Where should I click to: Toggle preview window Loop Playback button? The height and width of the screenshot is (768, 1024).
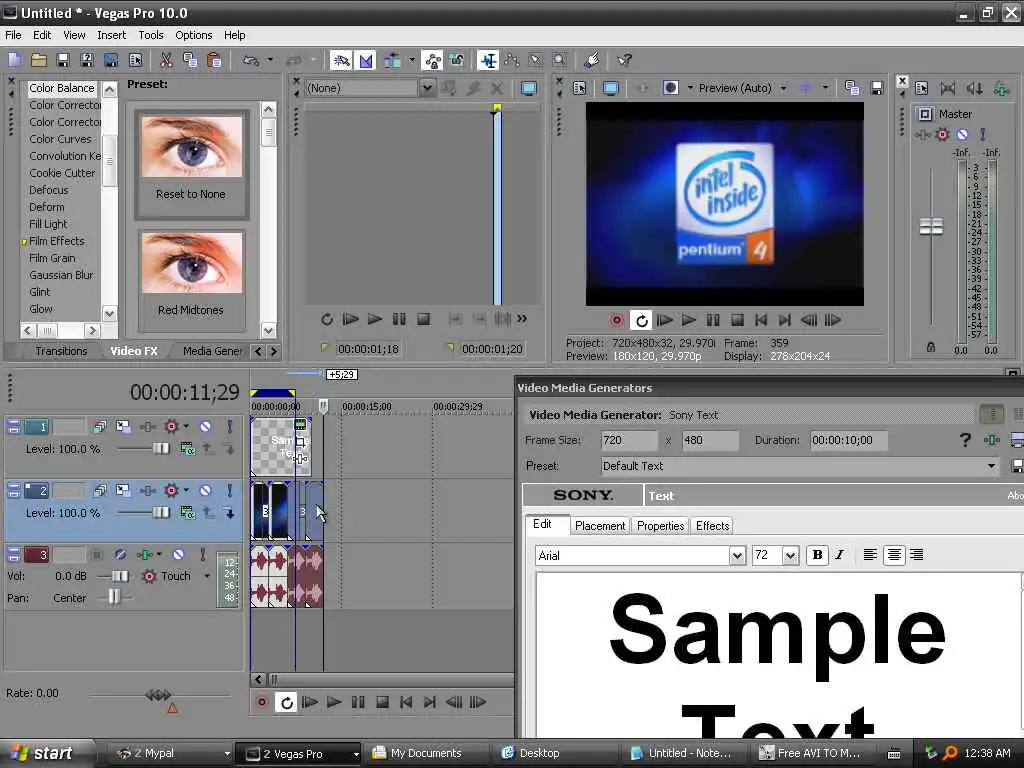[641, 320]
